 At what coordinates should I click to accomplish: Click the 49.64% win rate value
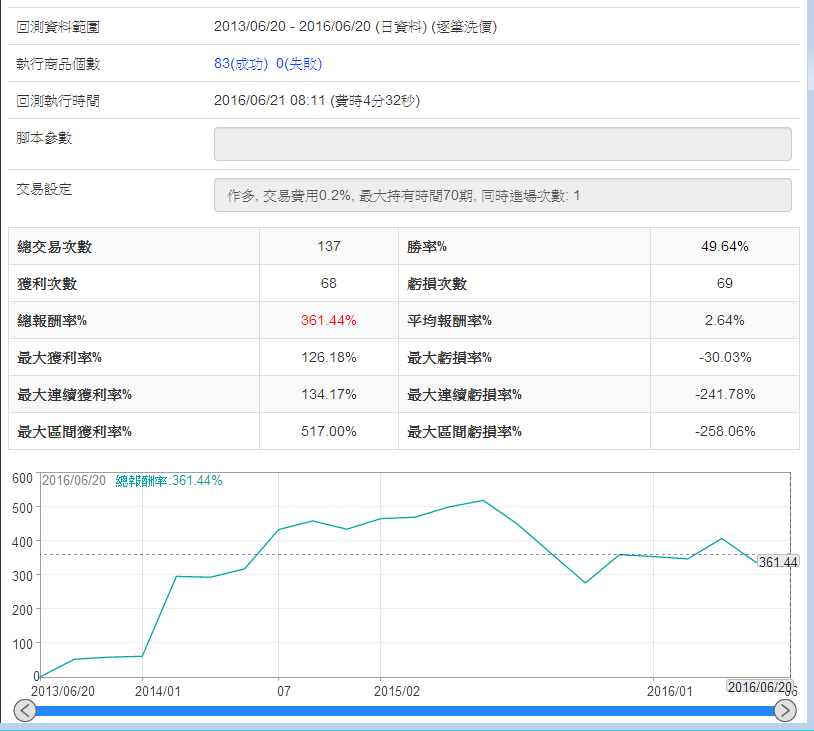(724, 246)
